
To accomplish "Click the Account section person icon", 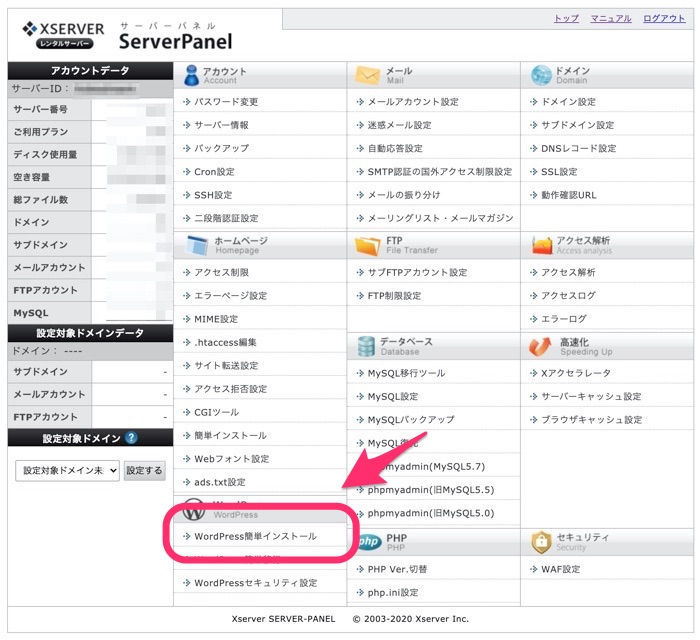I will point(192,75).
